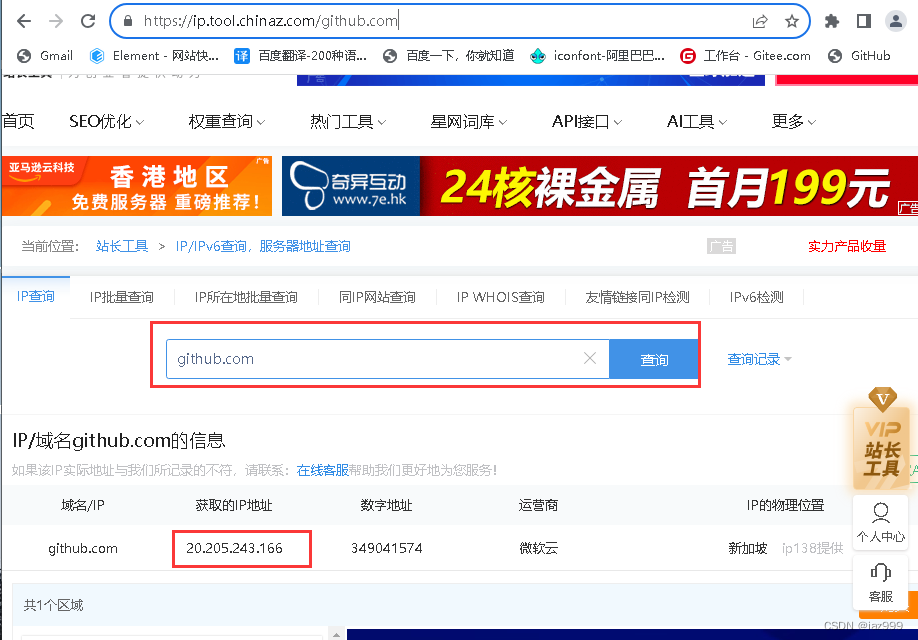
Task: Open the 24核裸金属 ad banner
Action: pyautogui.click(x=600, y=186)
